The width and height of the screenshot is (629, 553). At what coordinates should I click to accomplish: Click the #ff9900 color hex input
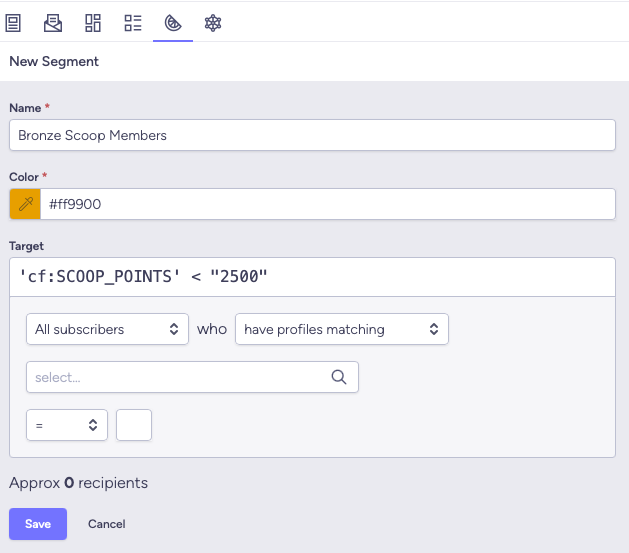tap(326, 204)
